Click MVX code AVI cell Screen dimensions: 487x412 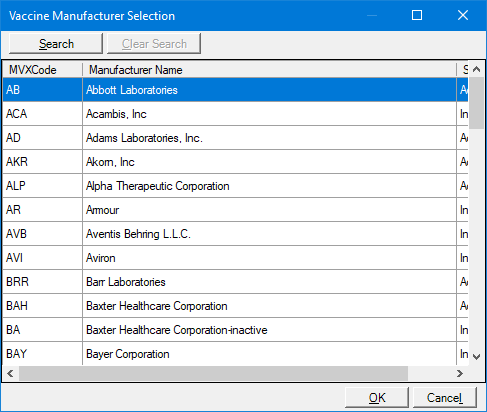click(43, 258)
